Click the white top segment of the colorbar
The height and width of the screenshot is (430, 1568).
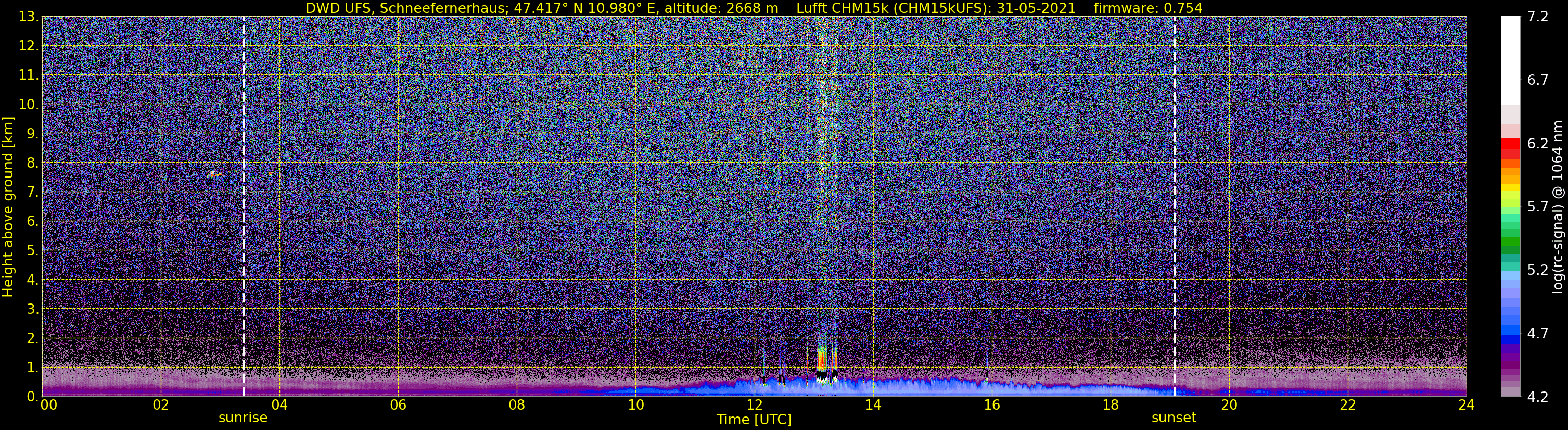coord(1510,61)
